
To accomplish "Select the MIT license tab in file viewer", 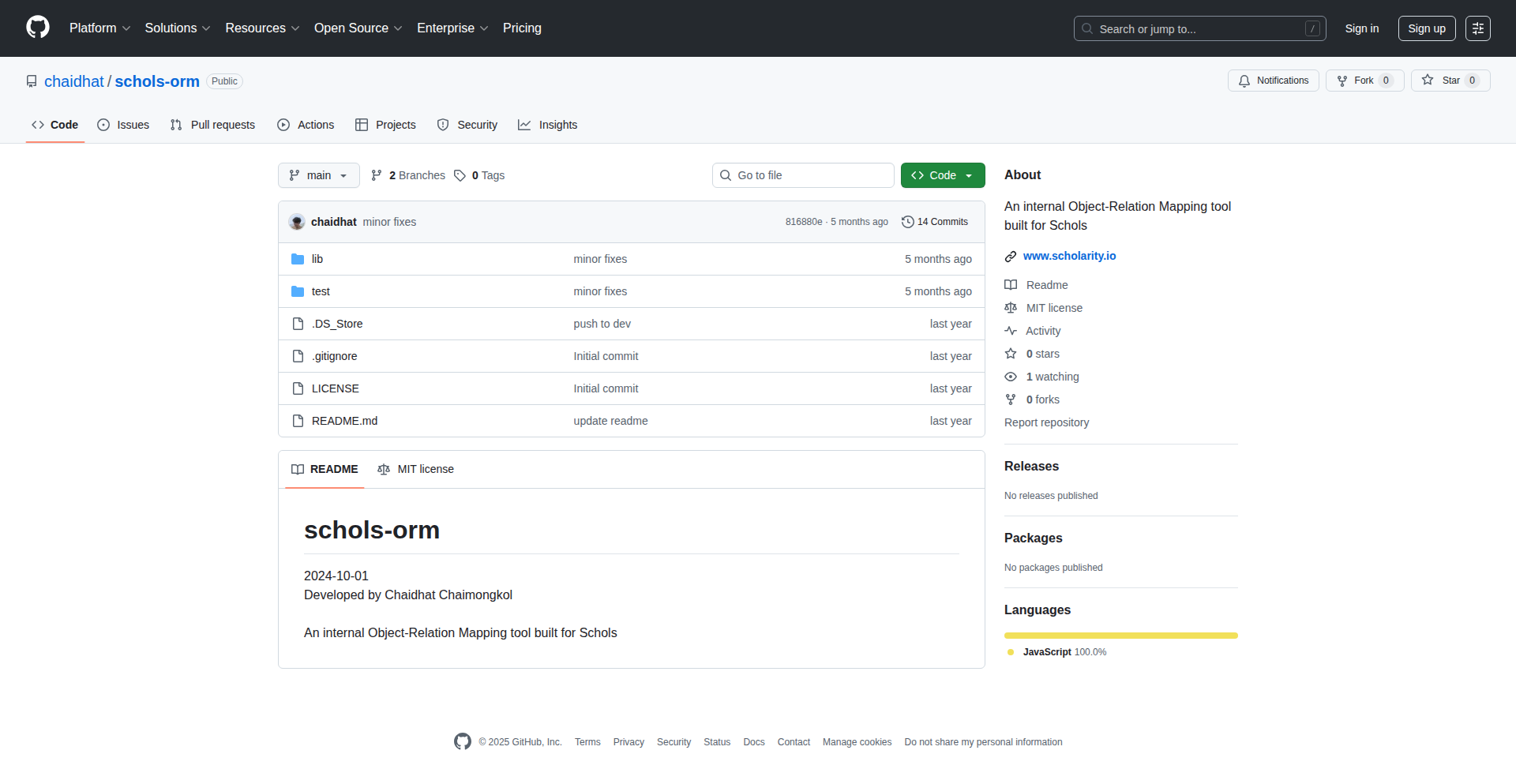I will point(416,469).
